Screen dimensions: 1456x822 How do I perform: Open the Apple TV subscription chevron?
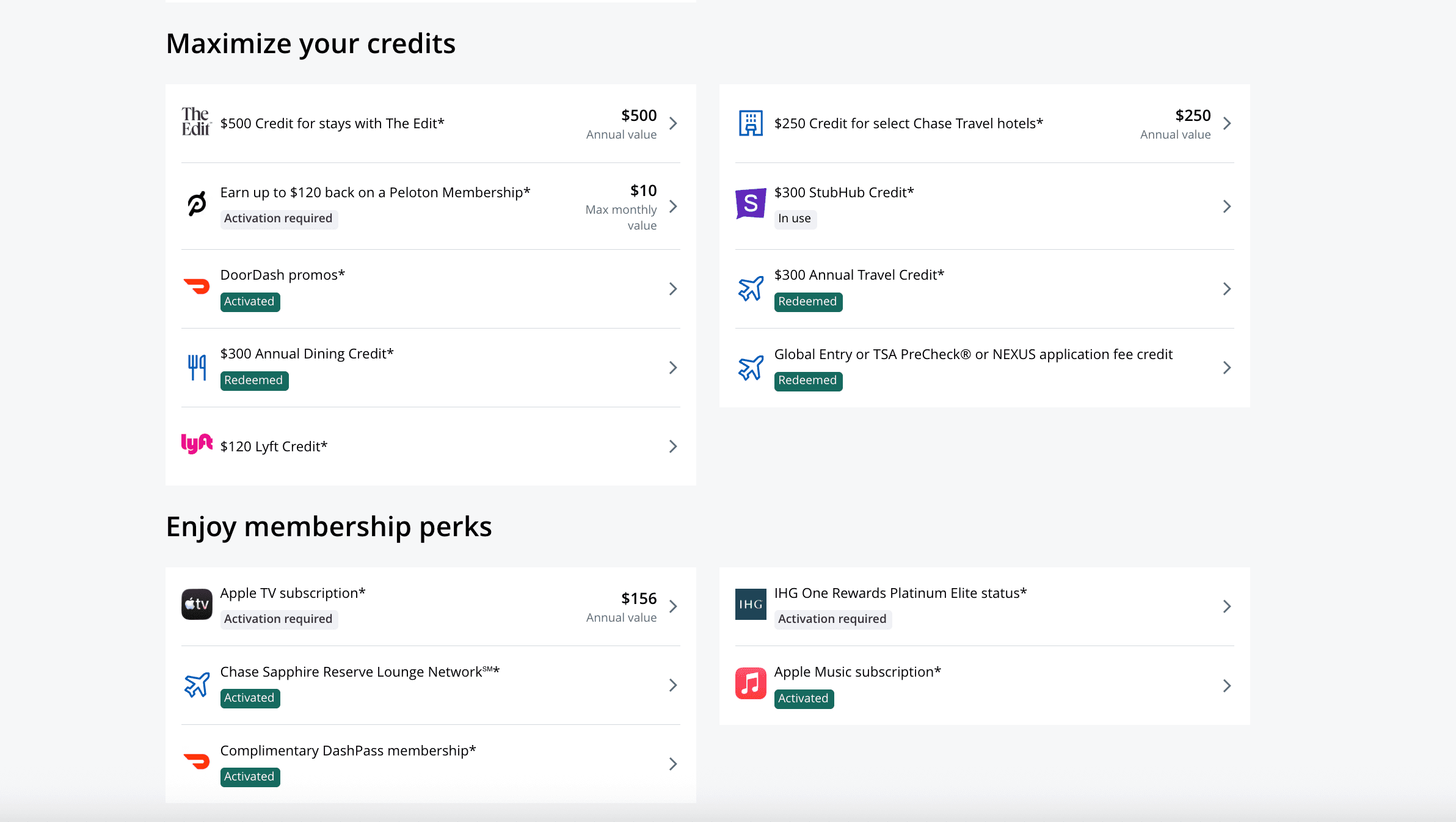click(673, 606)
